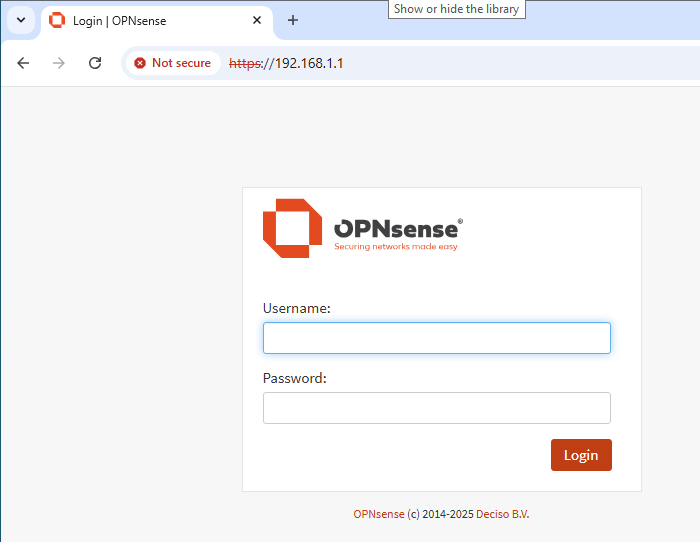
Task: Click the OPNsense logo image
Action: click(x=363, y=228)
